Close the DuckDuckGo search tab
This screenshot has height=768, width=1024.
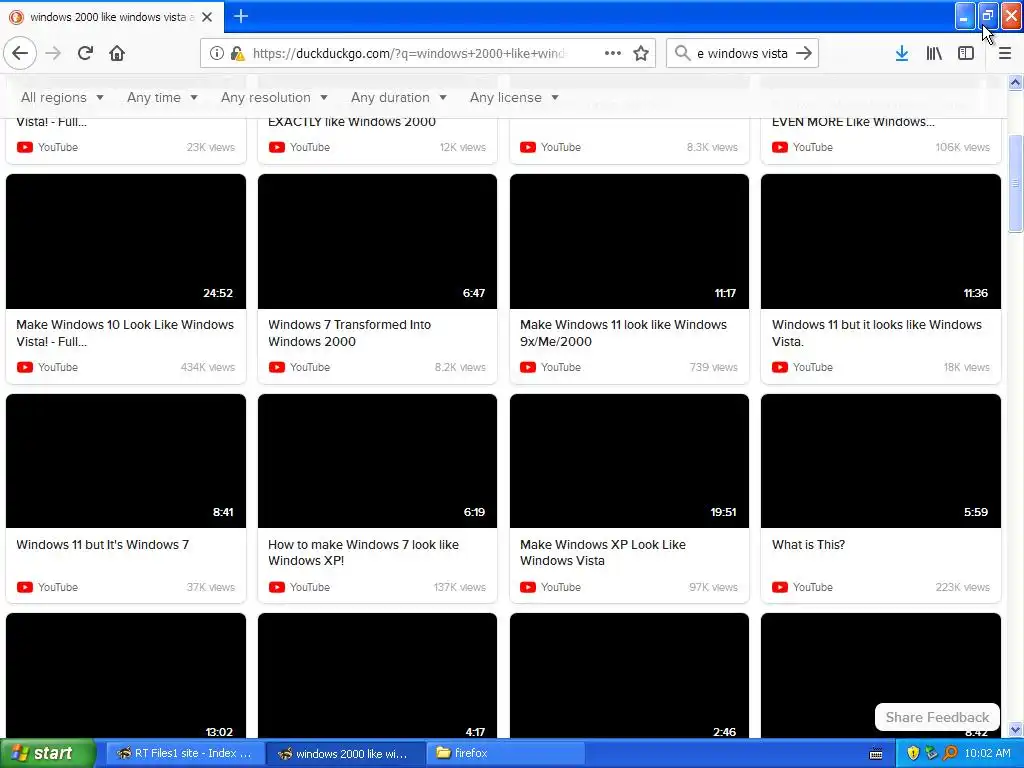pos(207,17)
